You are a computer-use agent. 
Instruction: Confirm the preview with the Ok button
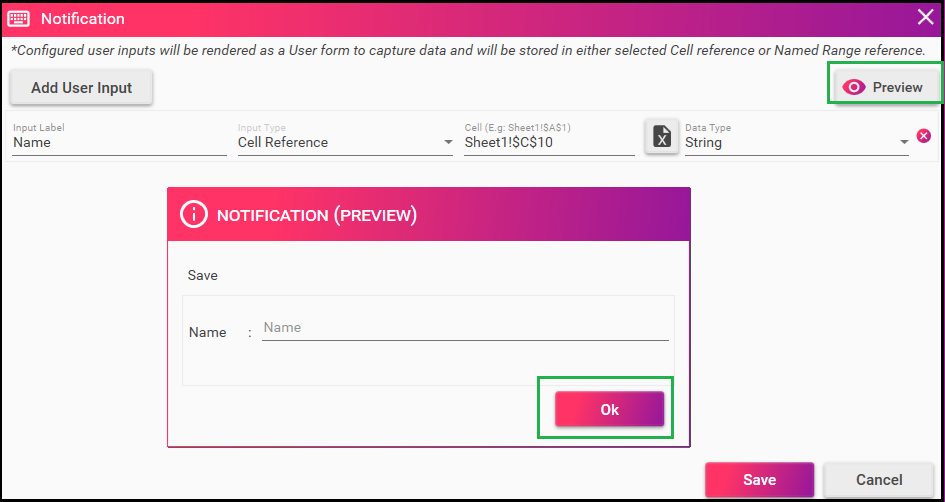tap(609, 409)
